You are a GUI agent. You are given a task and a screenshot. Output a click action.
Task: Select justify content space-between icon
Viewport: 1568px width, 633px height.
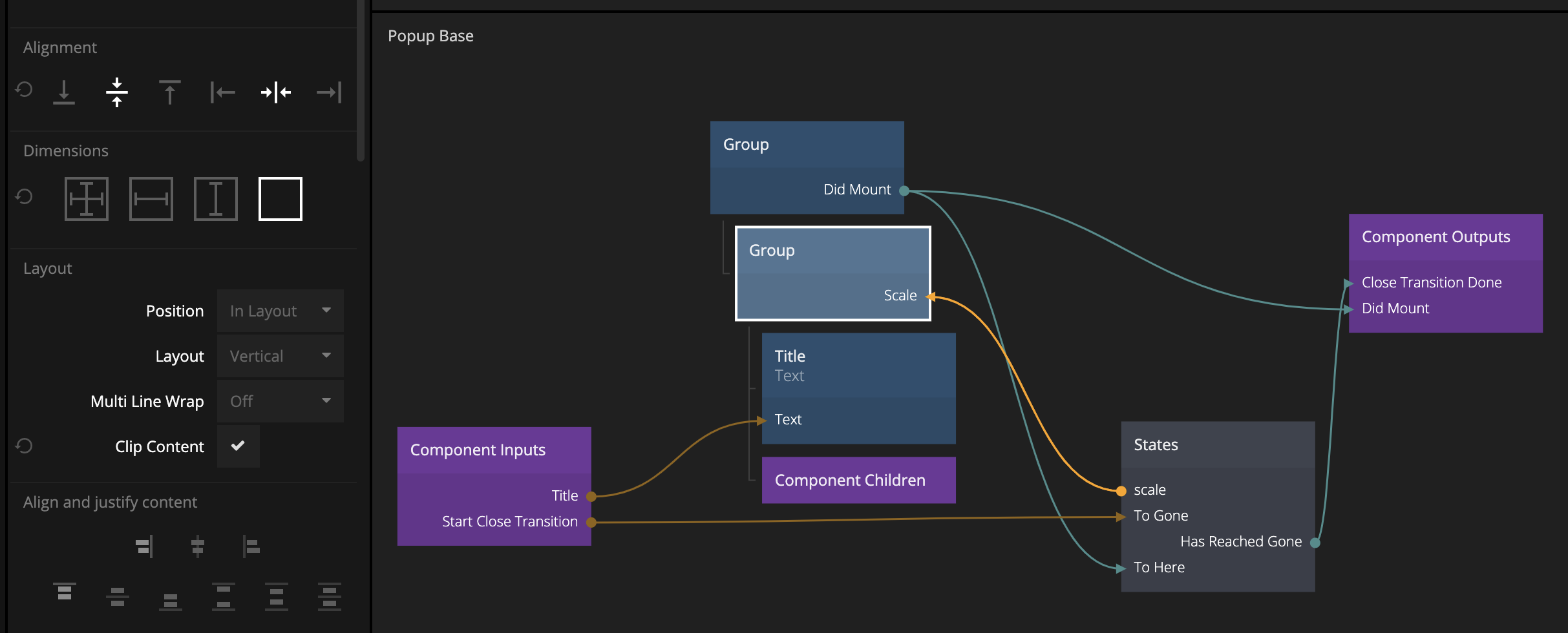pyautogui.click(x=223, y=597)
